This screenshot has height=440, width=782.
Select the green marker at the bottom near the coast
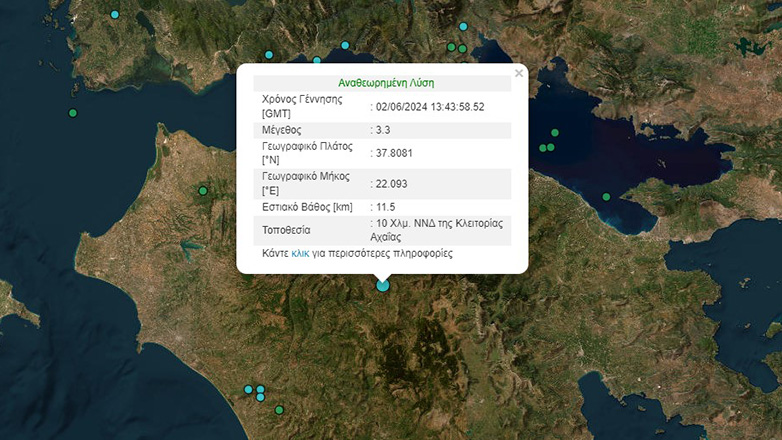(279, 410)
